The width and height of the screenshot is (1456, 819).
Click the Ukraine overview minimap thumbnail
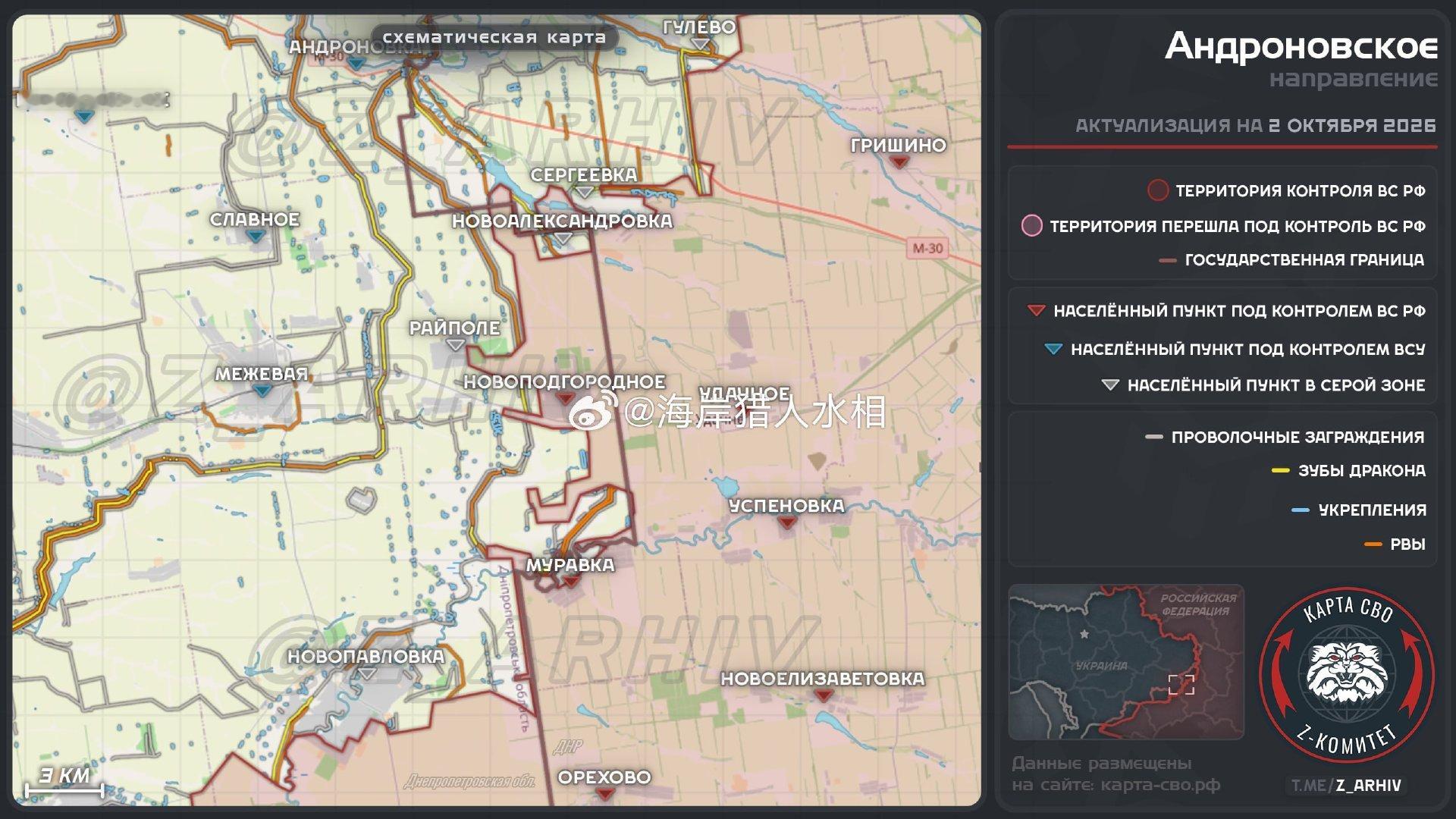click(x=1126, y=662)
